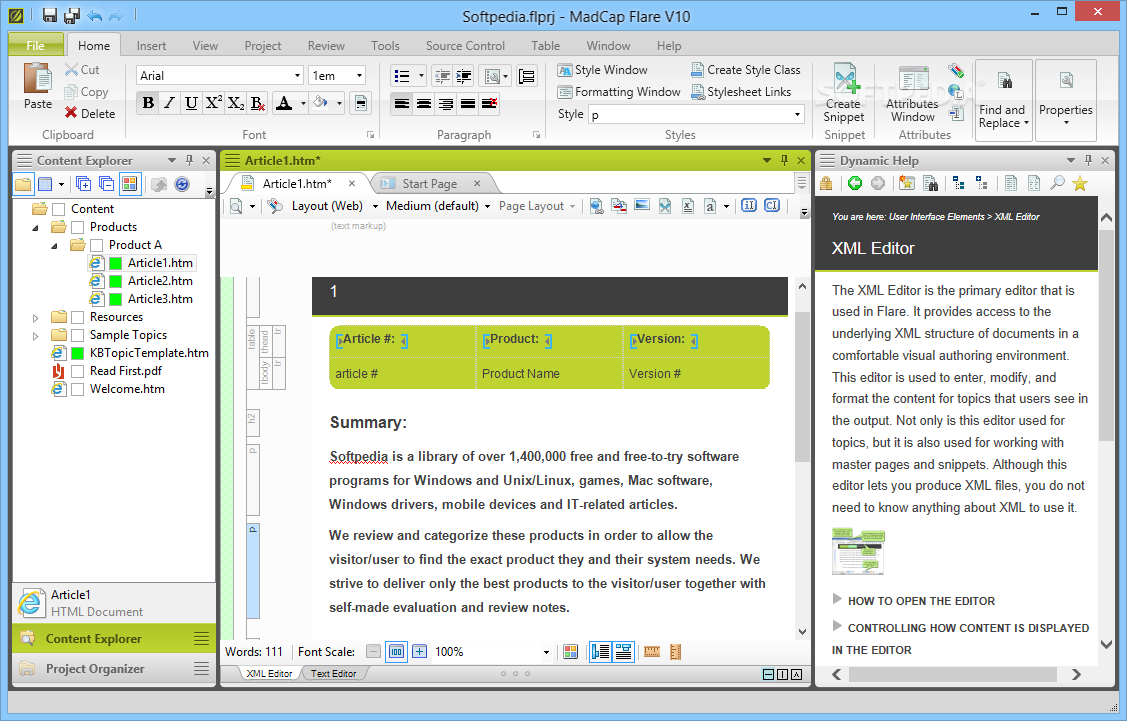The height and width of the screenshot is (721, 1127).
Task: Click the Paste clipboard icon
Action: click(37, 79)
